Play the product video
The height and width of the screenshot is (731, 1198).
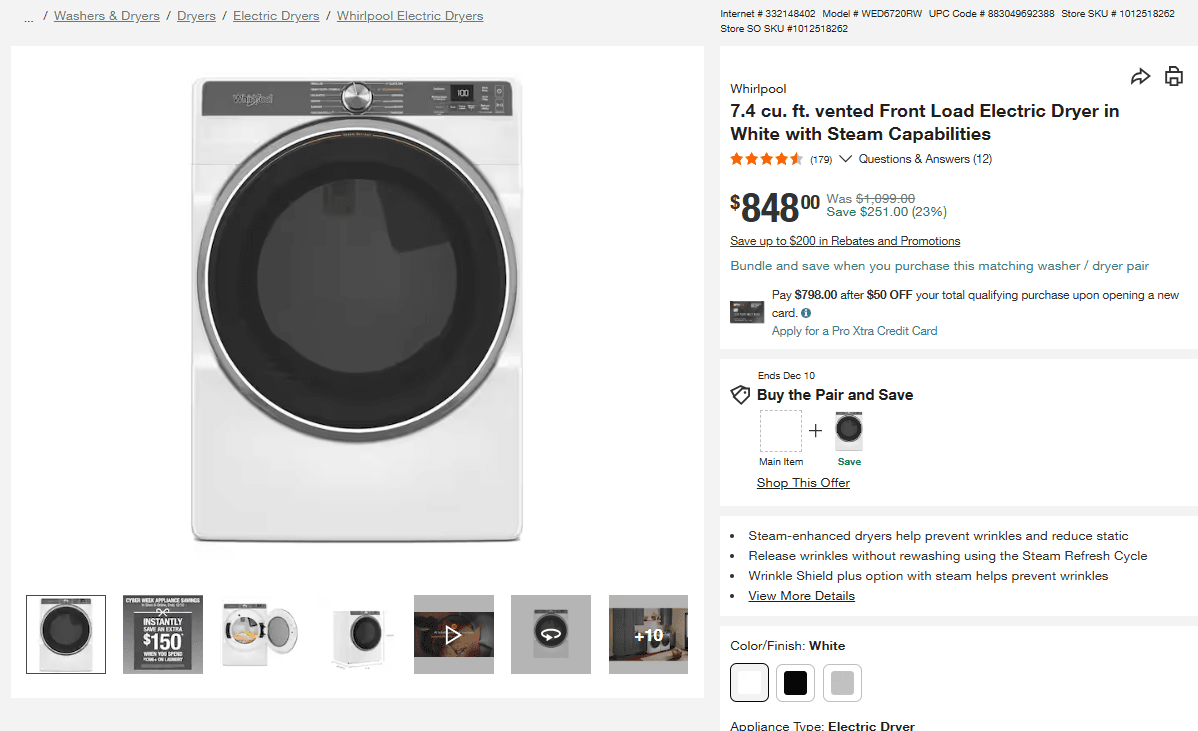pyautogui.click(x=454, y=634)
